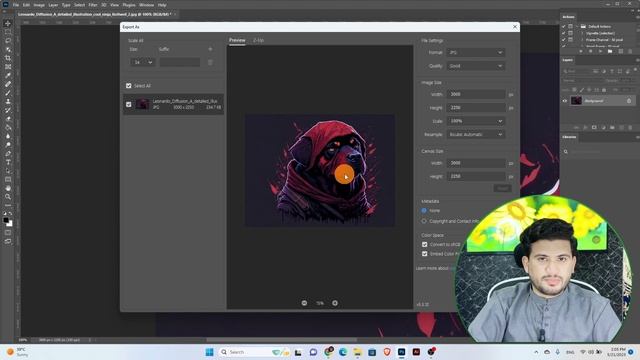
Task: Open the Scale dropdown showing 100%
Action: 476,121
